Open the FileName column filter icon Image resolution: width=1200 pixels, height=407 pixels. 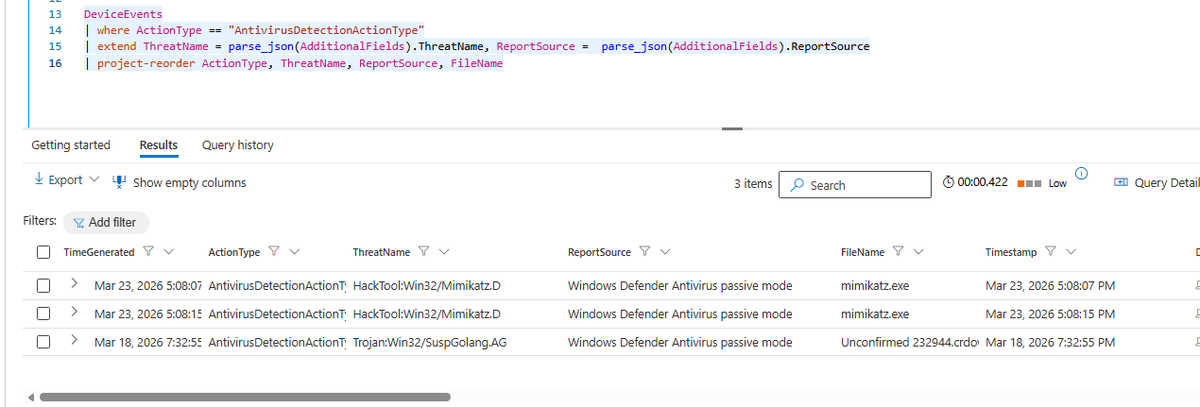click(898, 252)
